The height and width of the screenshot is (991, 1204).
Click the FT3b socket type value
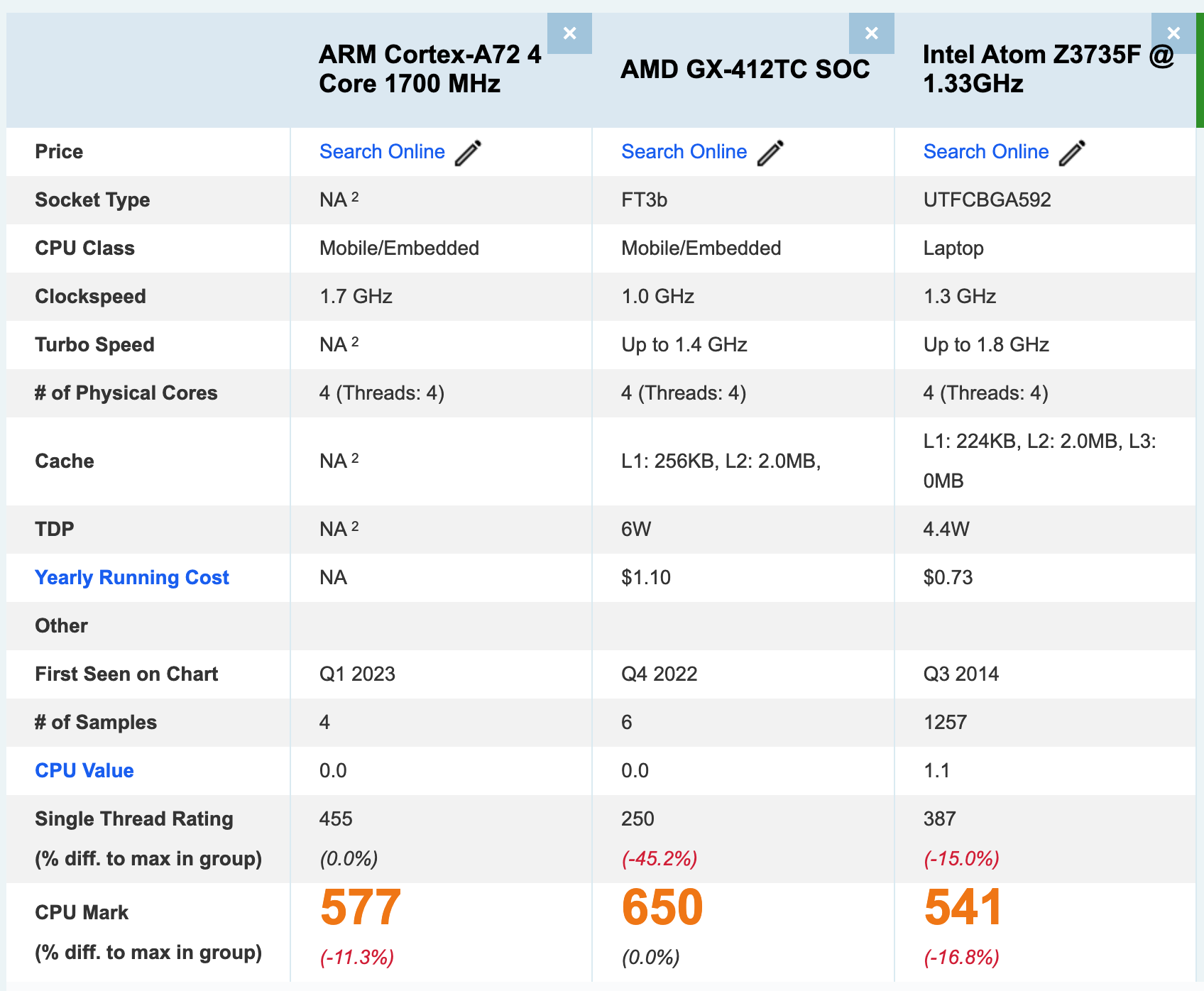coord(645,200)
